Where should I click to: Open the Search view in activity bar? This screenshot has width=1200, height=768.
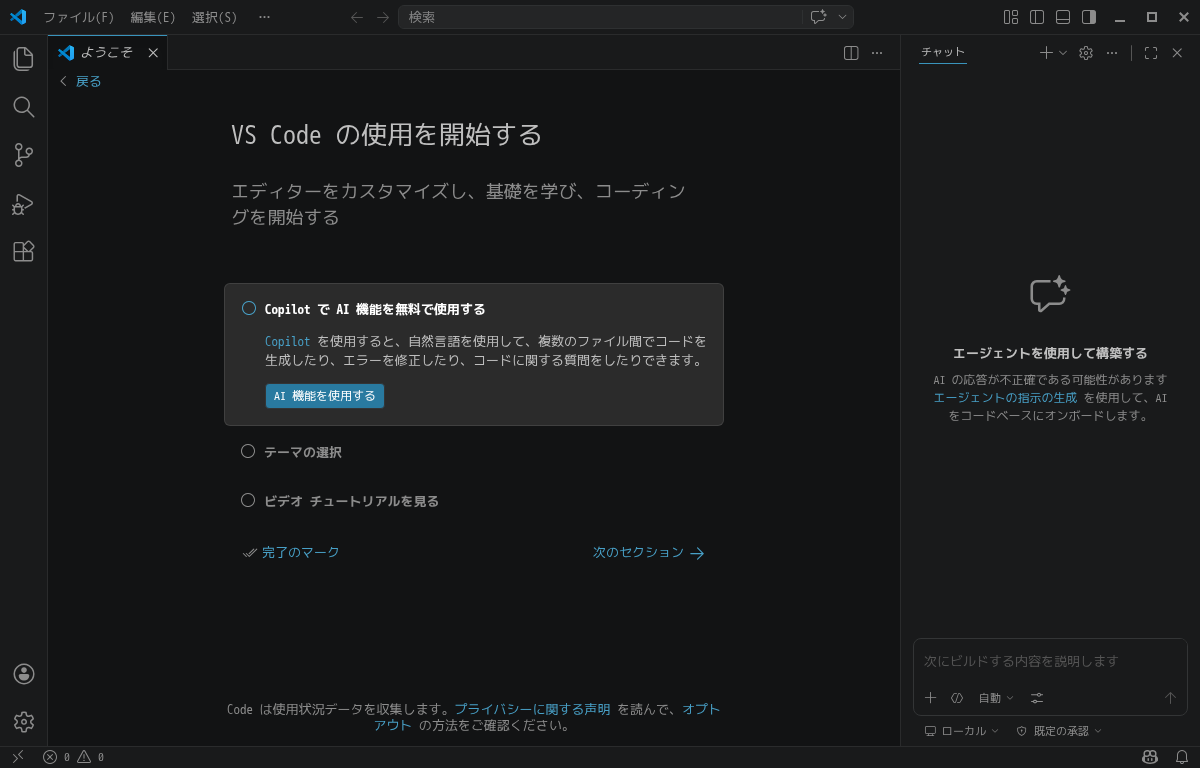point(23,107)
